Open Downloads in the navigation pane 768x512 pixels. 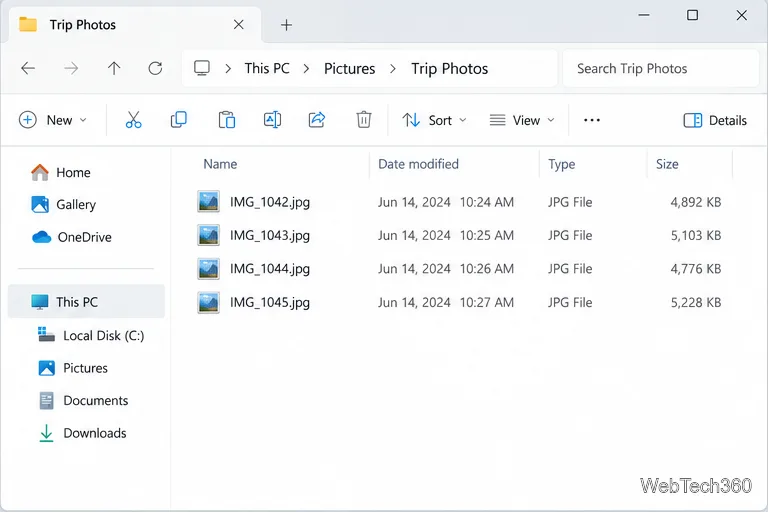click(82, 433)
